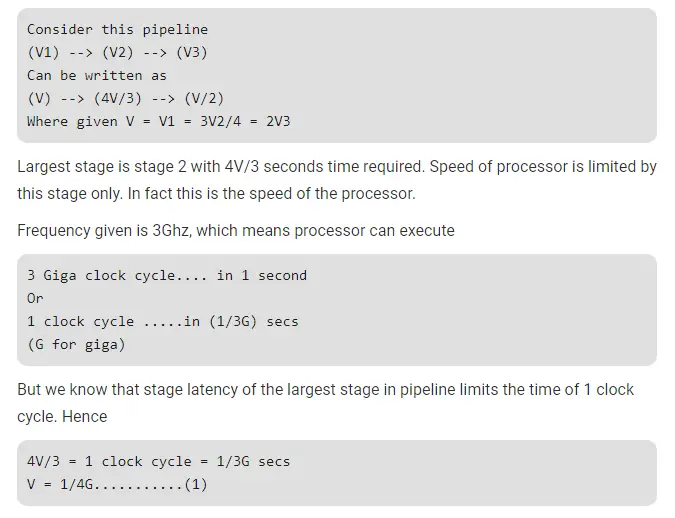Screen dimensions: 675x518
Task: Click the "Can be written as" line
Action: point(97,75)
